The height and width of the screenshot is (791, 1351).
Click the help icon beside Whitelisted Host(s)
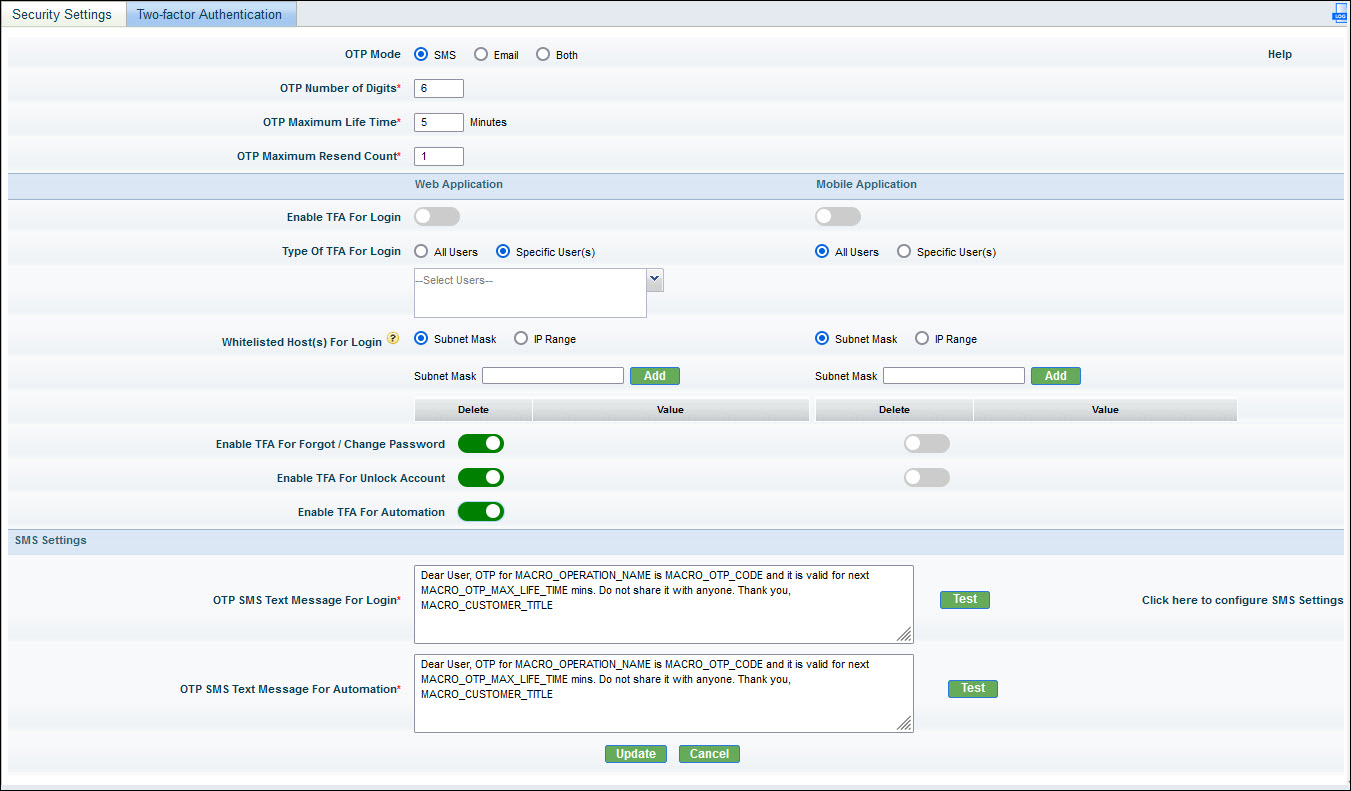[x=393, y=339]
